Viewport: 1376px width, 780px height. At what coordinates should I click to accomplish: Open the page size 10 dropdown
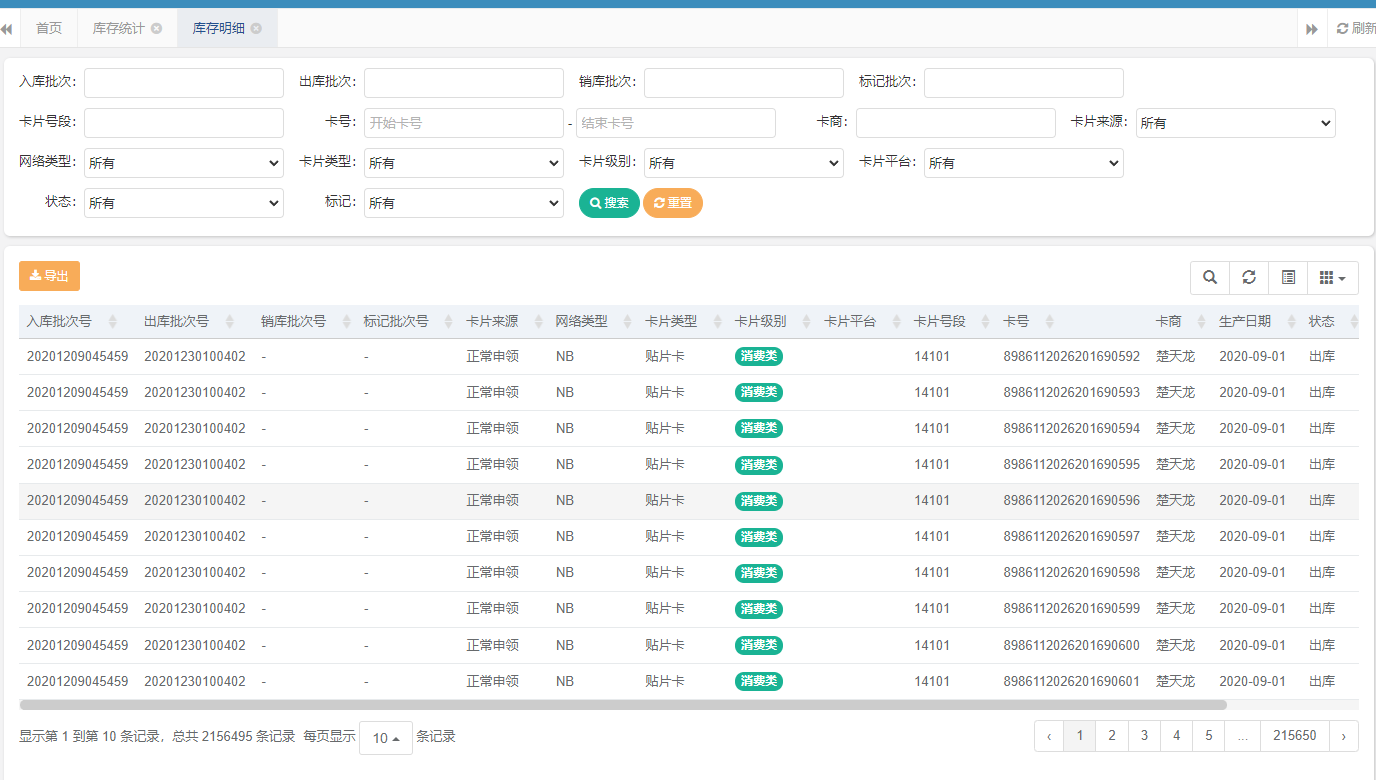(x=386, y=738)
